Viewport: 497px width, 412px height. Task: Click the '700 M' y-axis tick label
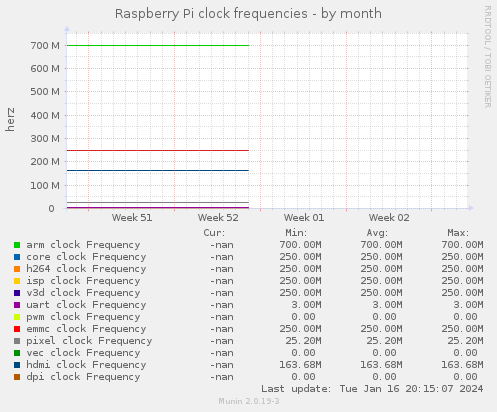45,46
